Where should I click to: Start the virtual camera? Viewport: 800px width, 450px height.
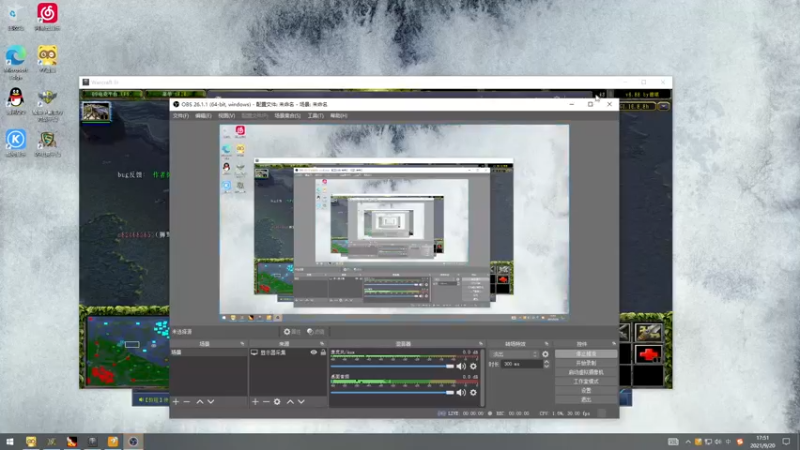(586, 372)
